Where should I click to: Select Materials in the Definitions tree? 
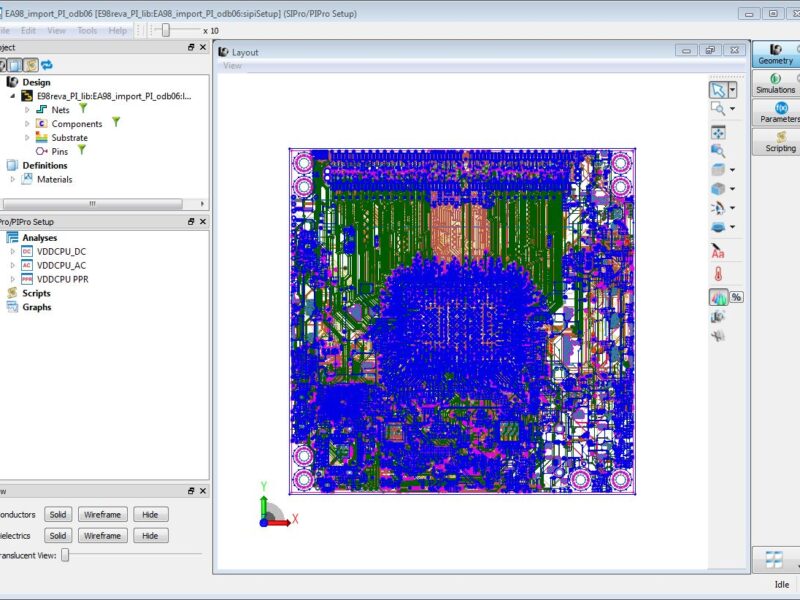[x=54, y=180]
